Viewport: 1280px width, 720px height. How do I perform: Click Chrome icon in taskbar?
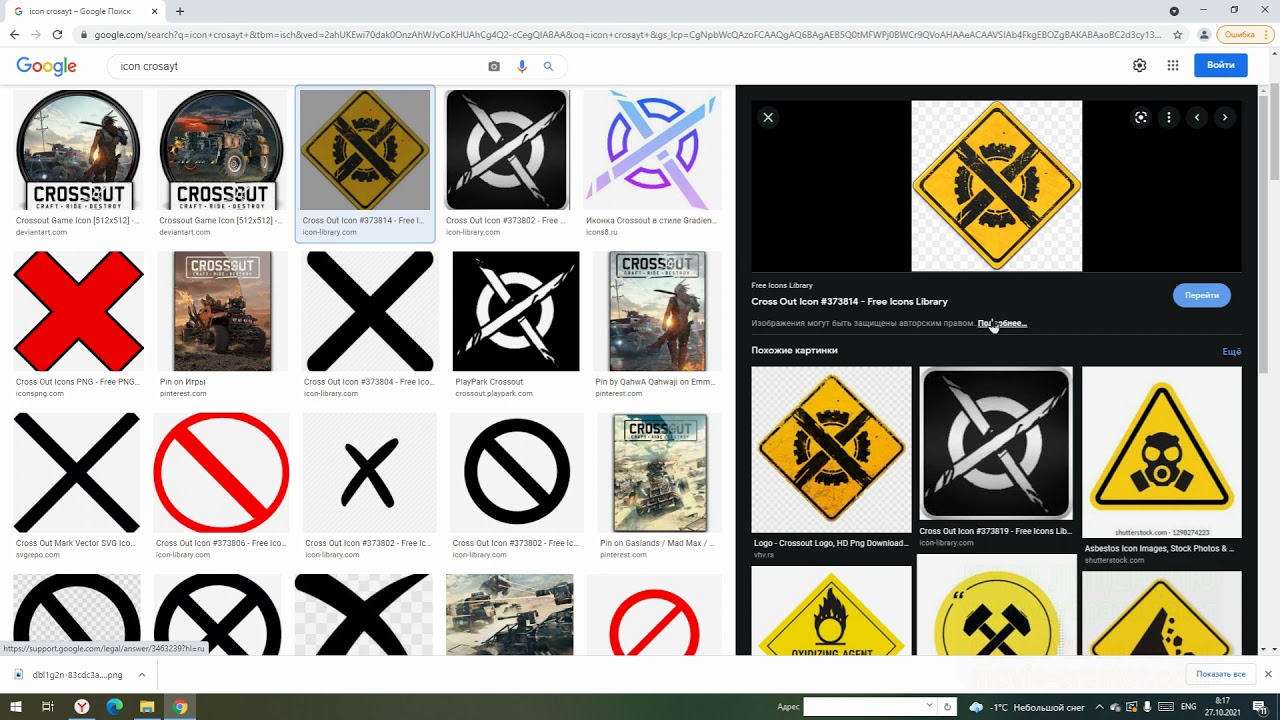coord(180,707)
